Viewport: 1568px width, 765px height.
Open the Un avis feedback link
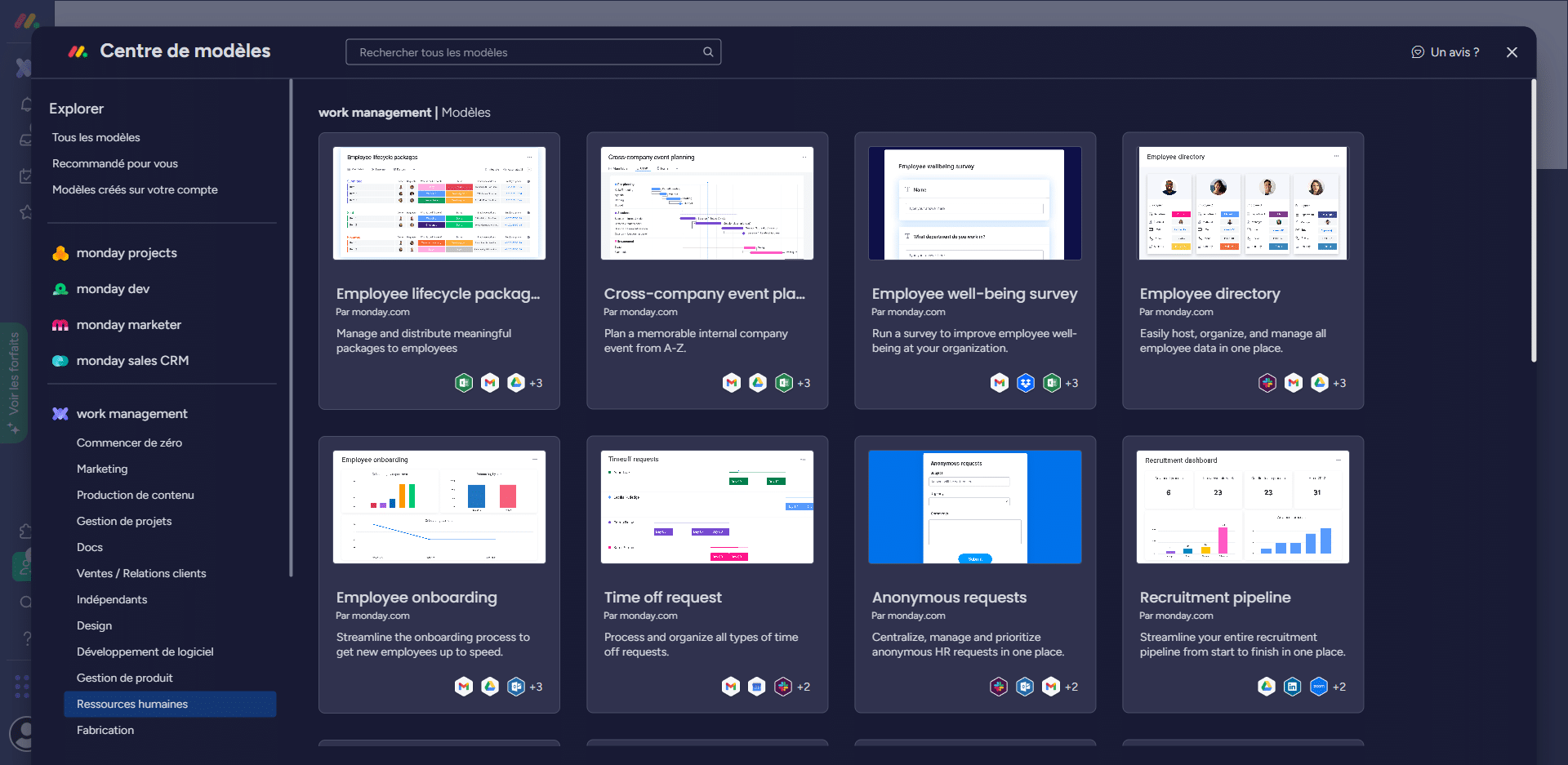pyautogui.click(x=1445, y=52)
